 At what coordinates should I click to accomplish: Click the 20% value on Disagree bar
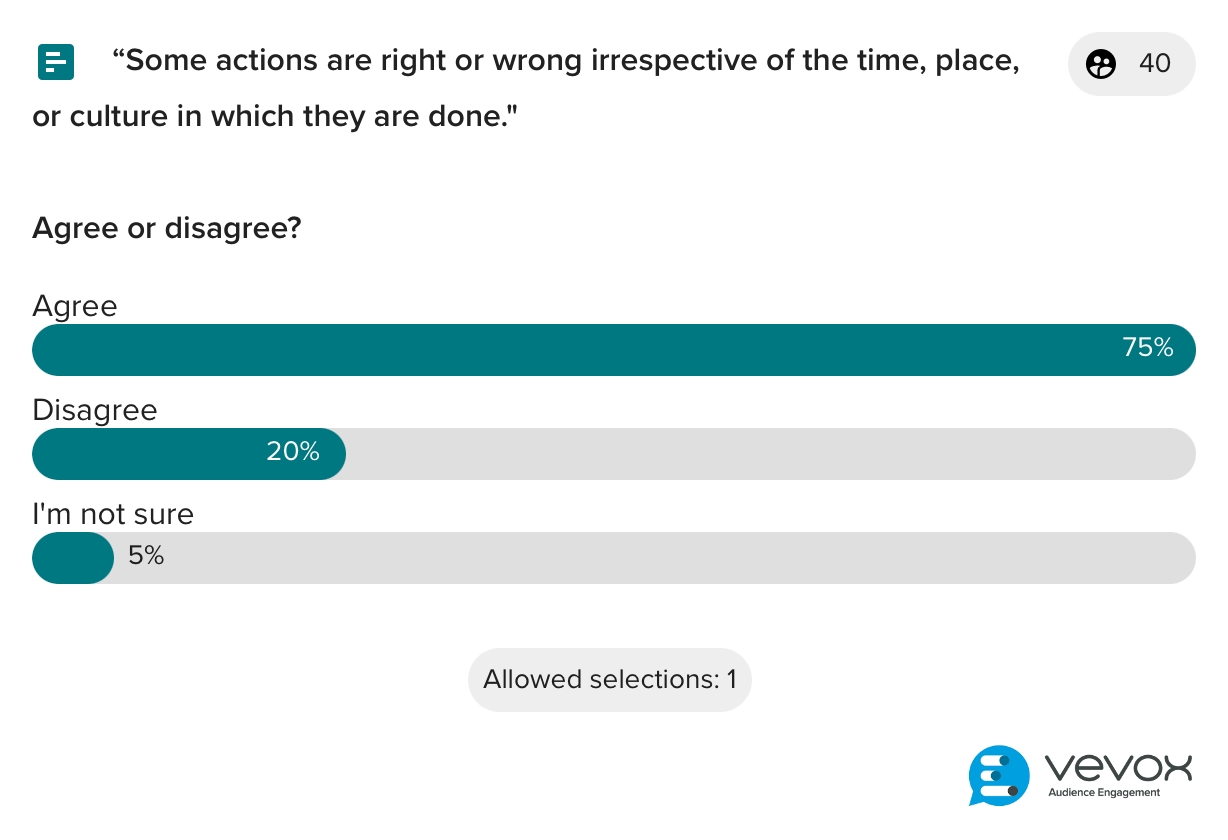(x=293, y=452)
